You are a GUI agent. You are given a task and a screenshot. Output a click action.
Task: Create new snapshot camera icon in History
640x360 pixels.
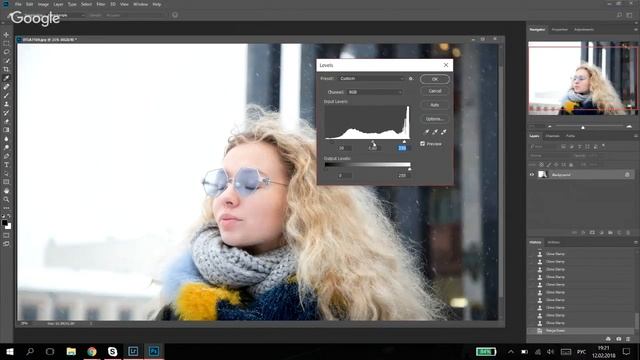click(618, 339)
